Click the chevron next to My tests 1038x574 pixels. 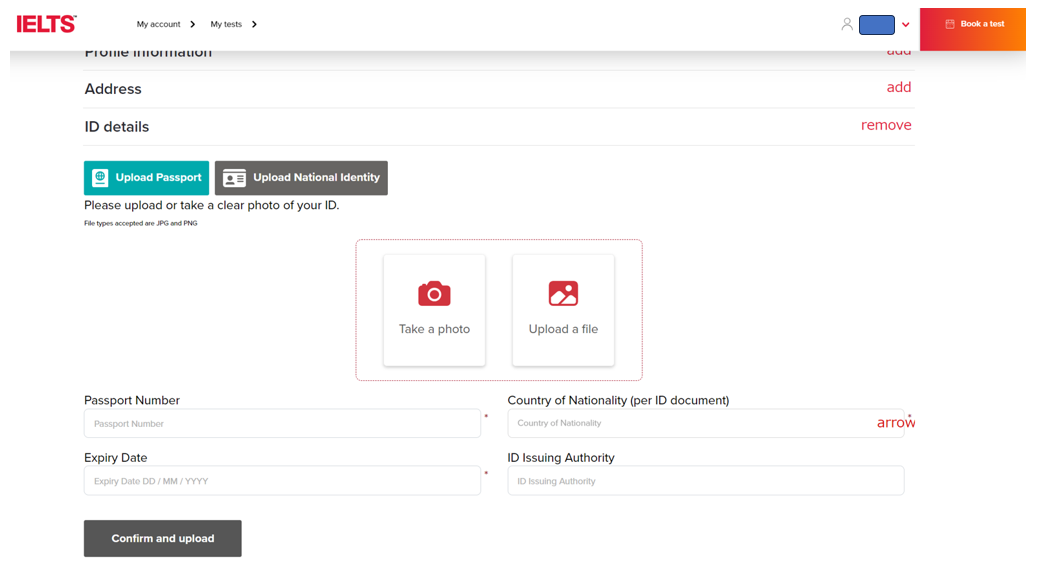(254, 24)
